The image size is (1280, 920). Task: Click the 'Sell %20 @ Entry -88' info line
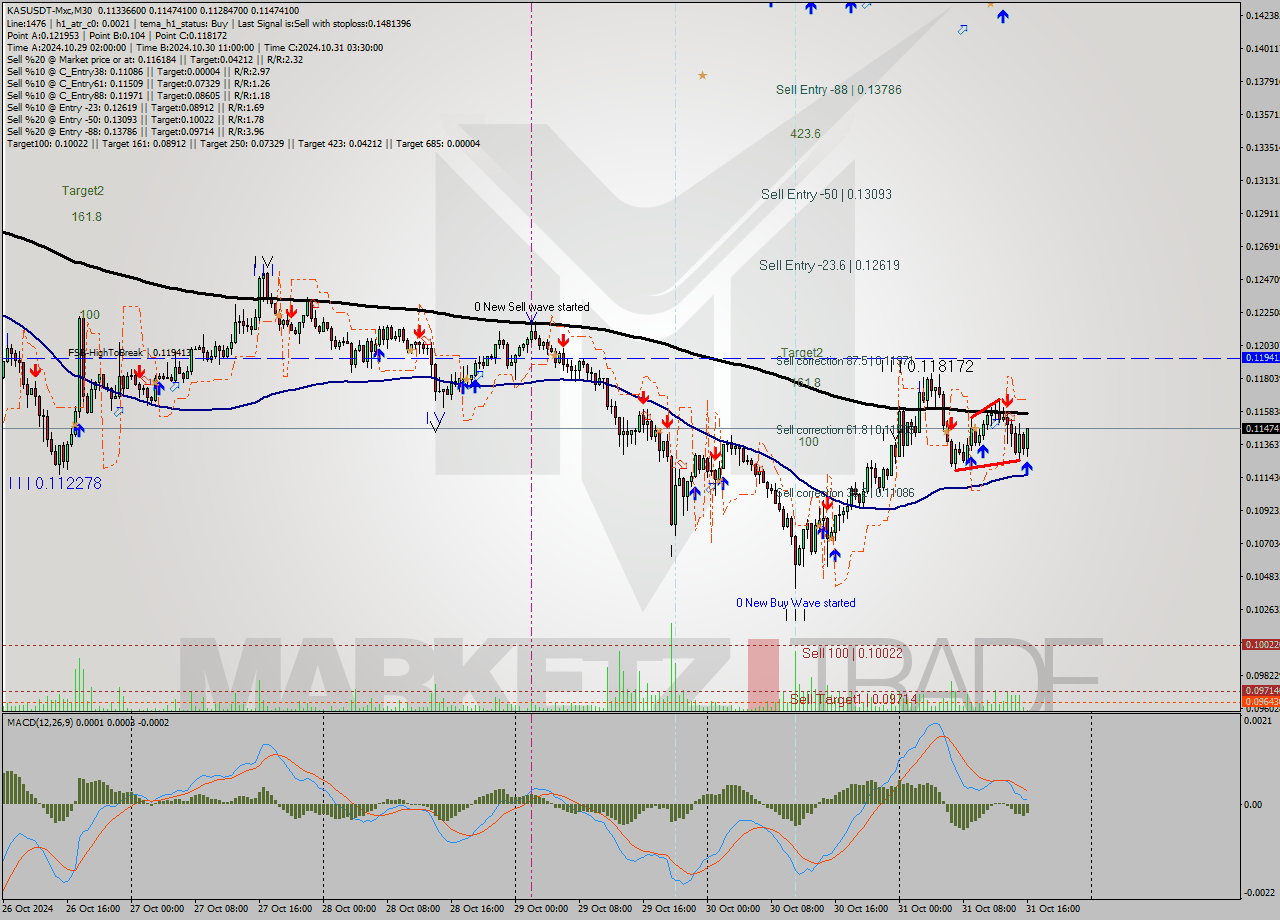click(x=135, y=131)
